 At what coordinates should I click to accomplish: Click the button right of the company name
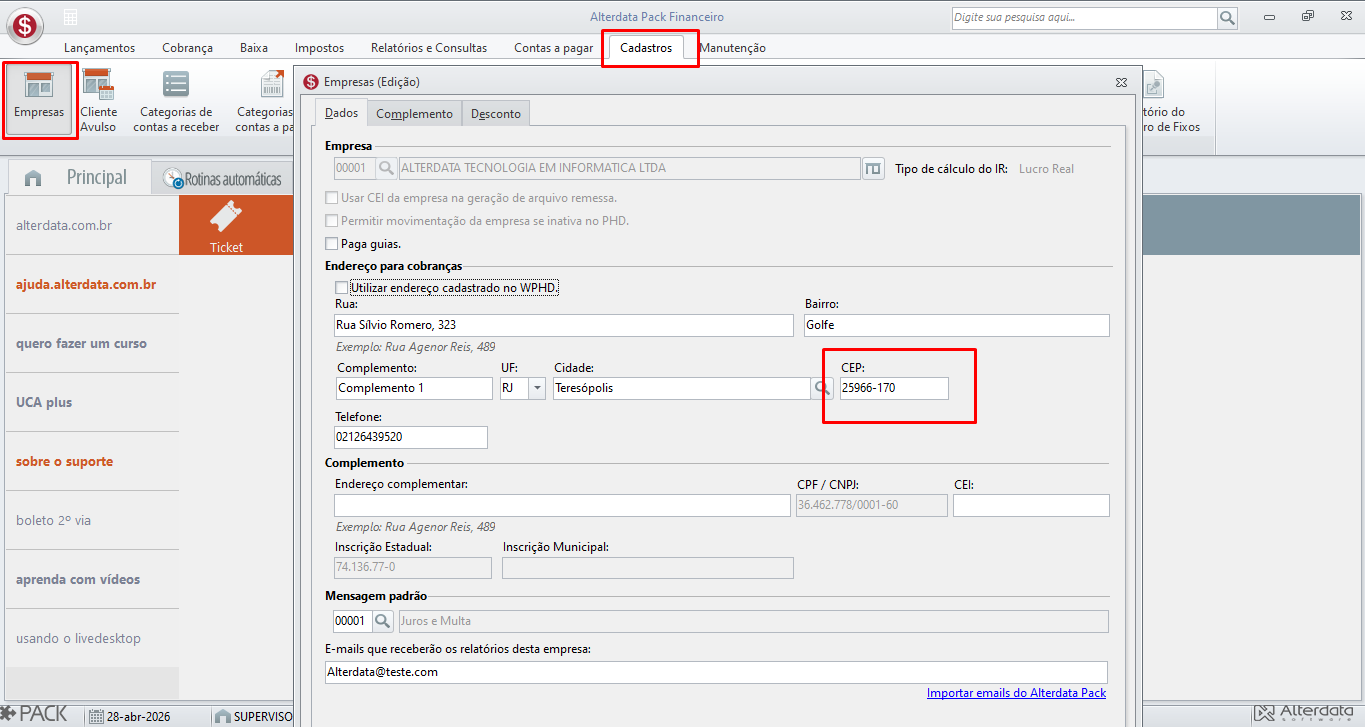[873, 168]
